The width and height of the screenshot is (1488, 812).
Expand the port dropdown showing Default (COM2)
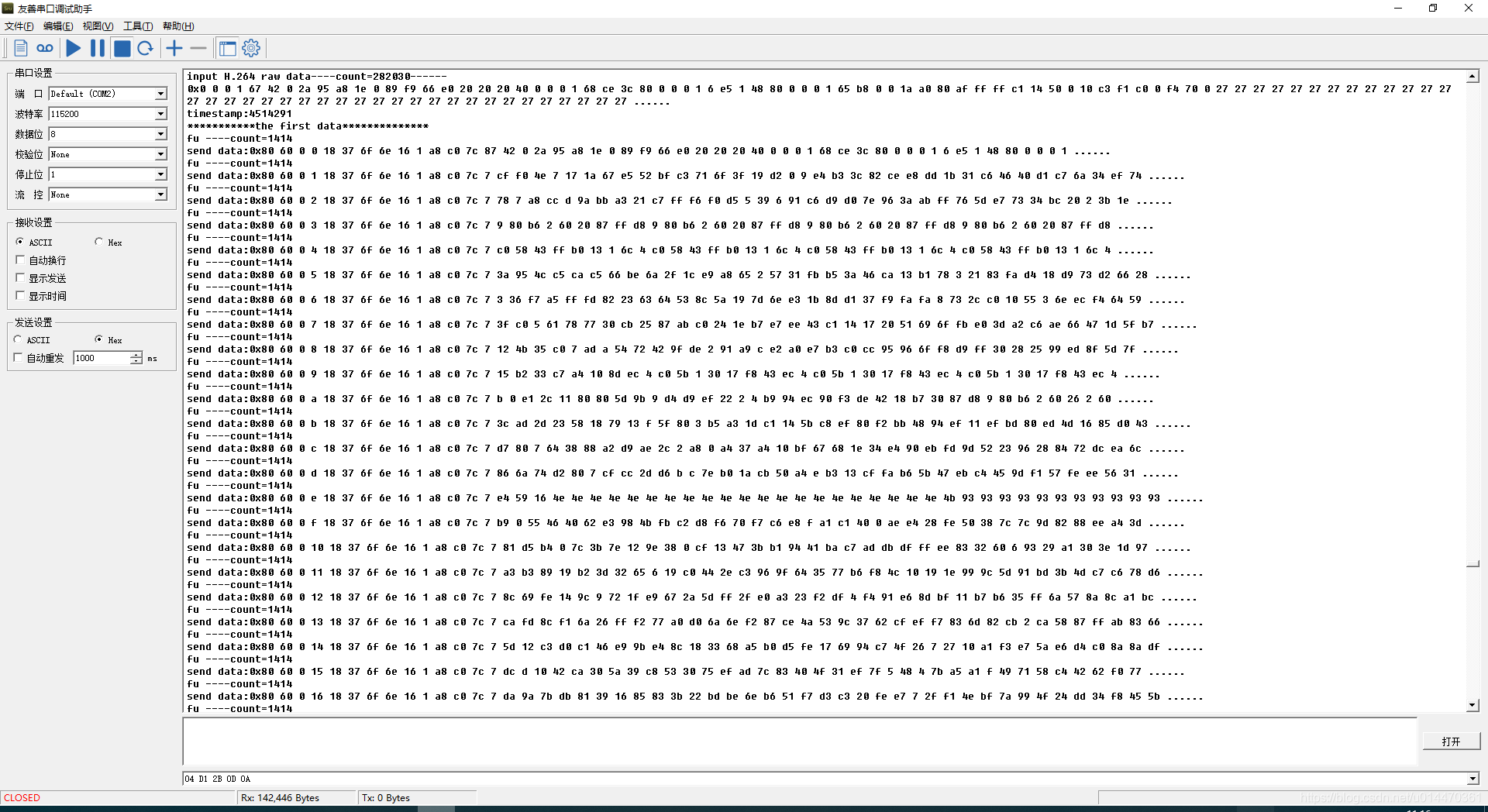pos(160,94)
